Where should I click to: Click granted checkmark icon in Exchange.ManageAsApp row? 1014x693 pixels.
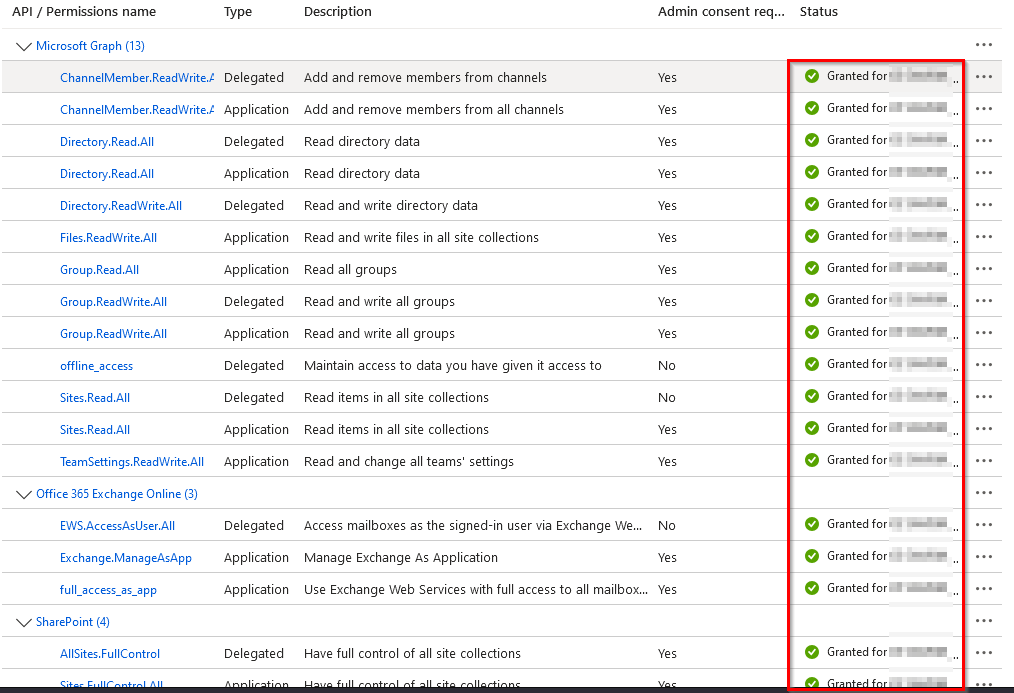pyautogui.click(x=812, y=556)
